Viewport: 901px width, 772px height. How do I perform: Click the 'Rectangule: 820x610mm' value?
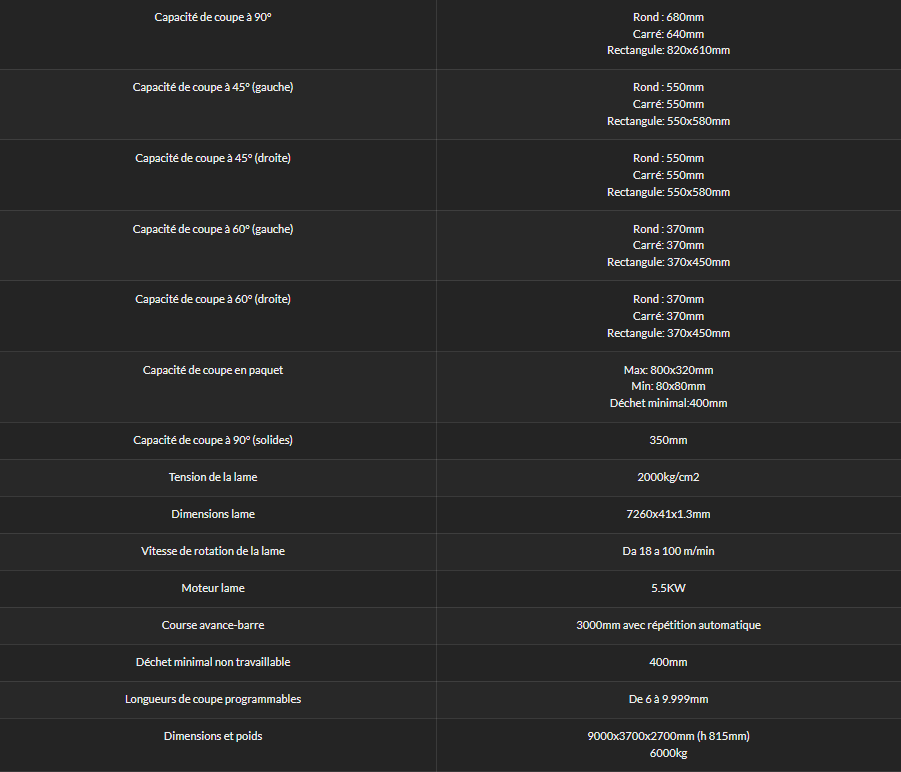point(668,51)
